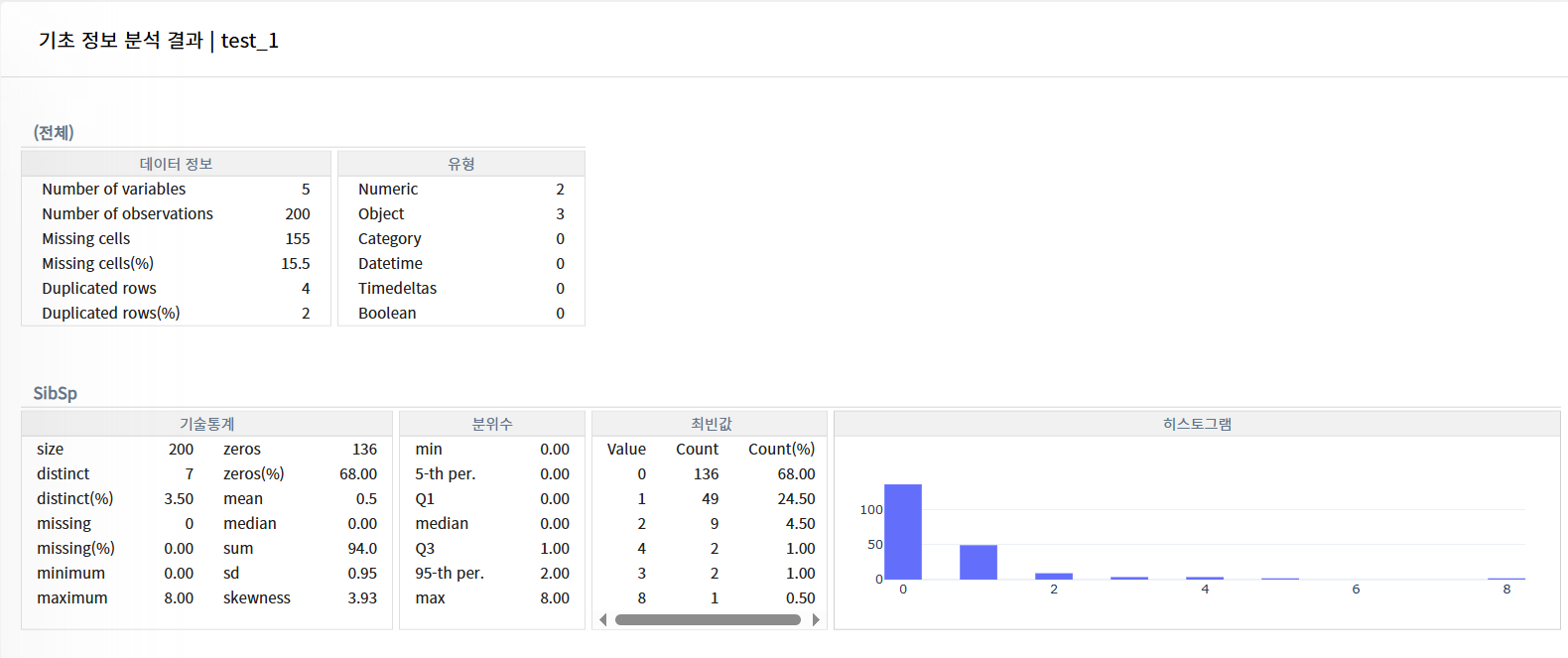Click the '분위수' section header
1568x658 pixels.
[492, 424]
